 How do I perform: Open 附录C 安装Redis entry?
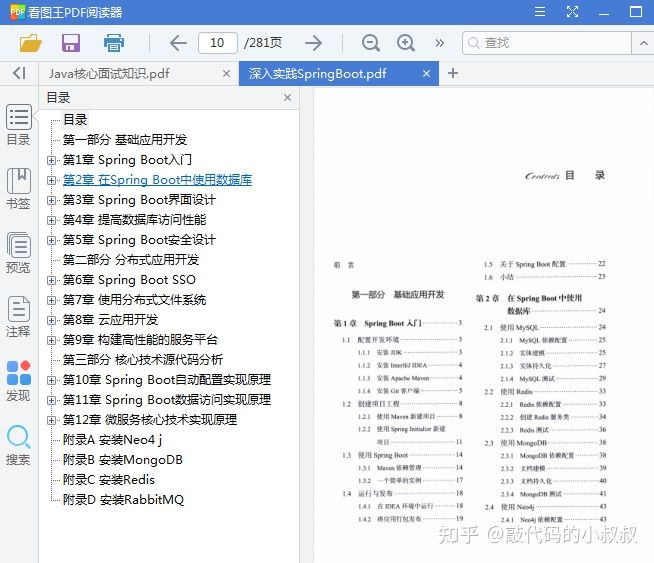coord(108,480)
